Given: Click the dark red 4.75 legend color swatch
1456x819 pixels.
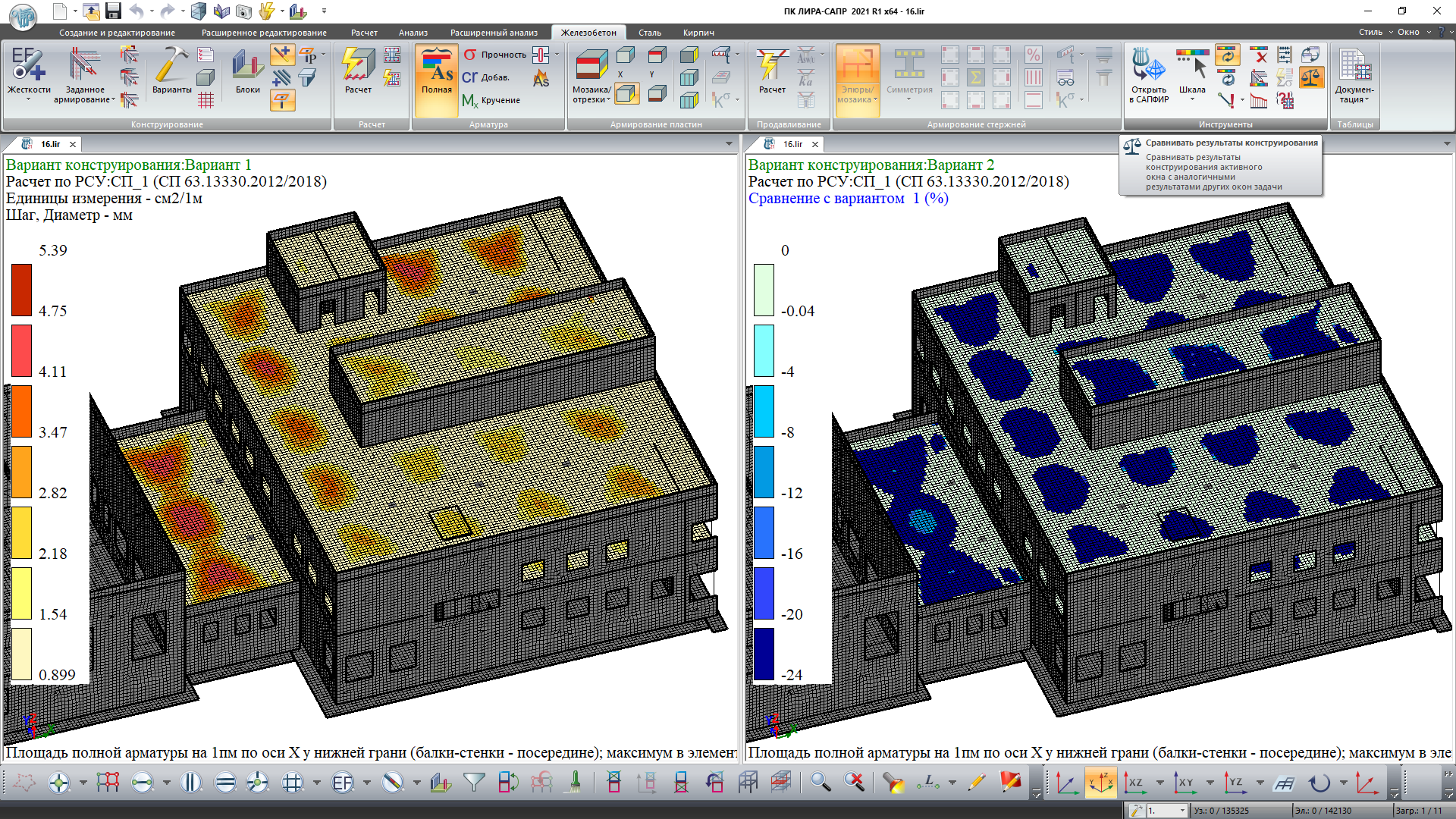Looking at the screenshot, I should click(x=21, y=290).
